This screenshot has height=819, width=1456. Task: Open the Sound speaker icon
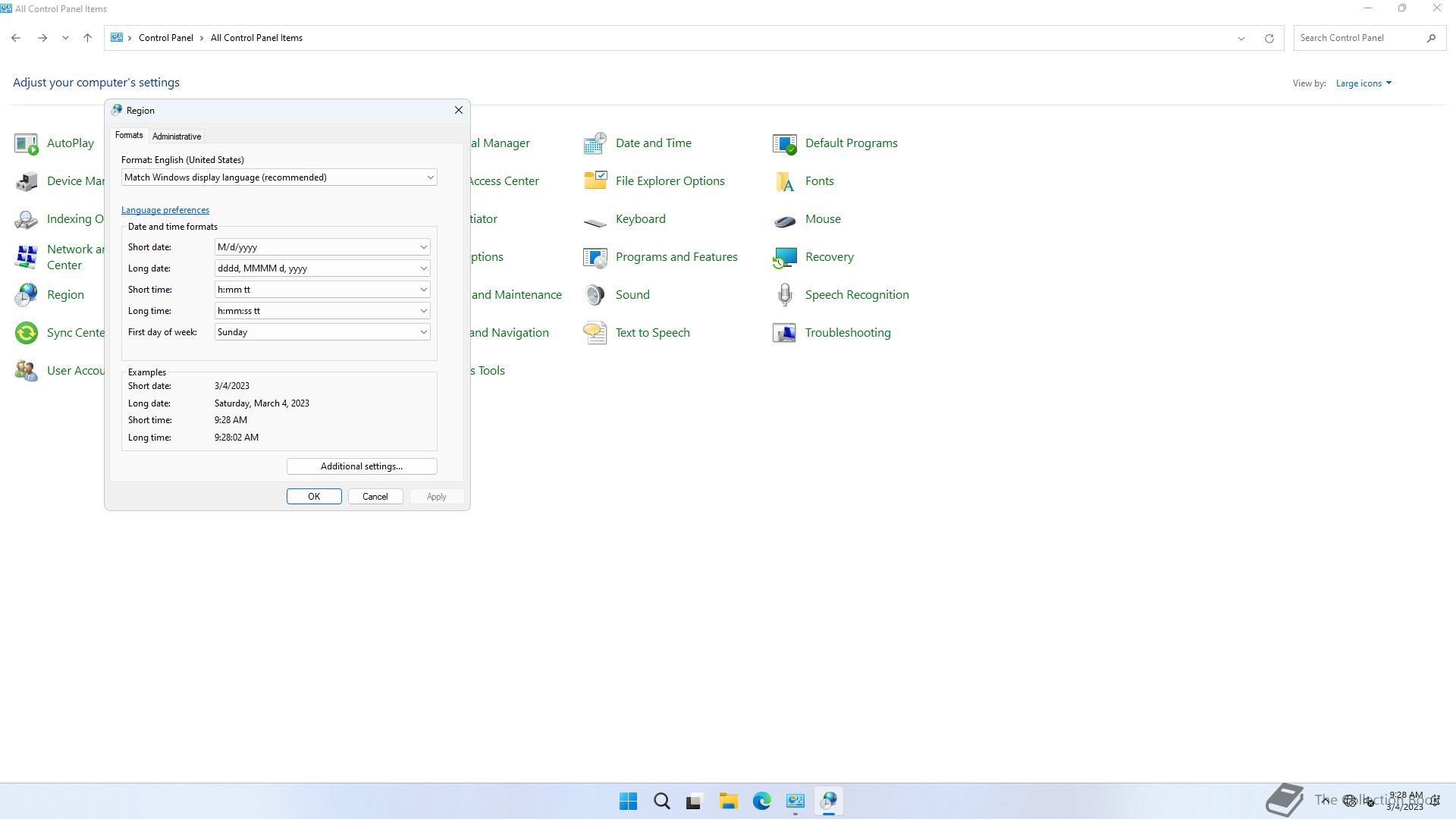pyautogui.click(x=595, y=295)
